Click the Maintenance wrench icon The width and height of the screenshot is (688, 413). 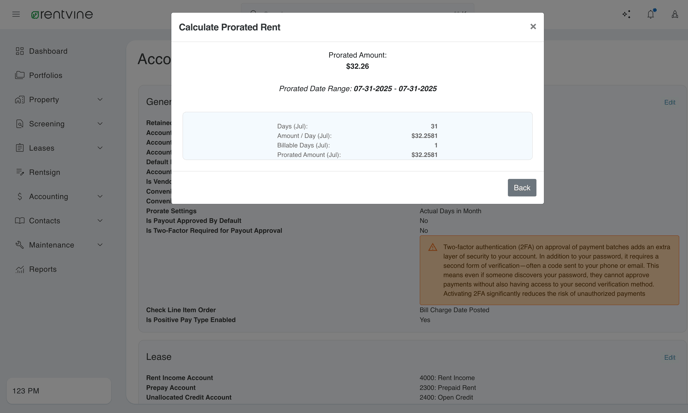coord(19,244)
